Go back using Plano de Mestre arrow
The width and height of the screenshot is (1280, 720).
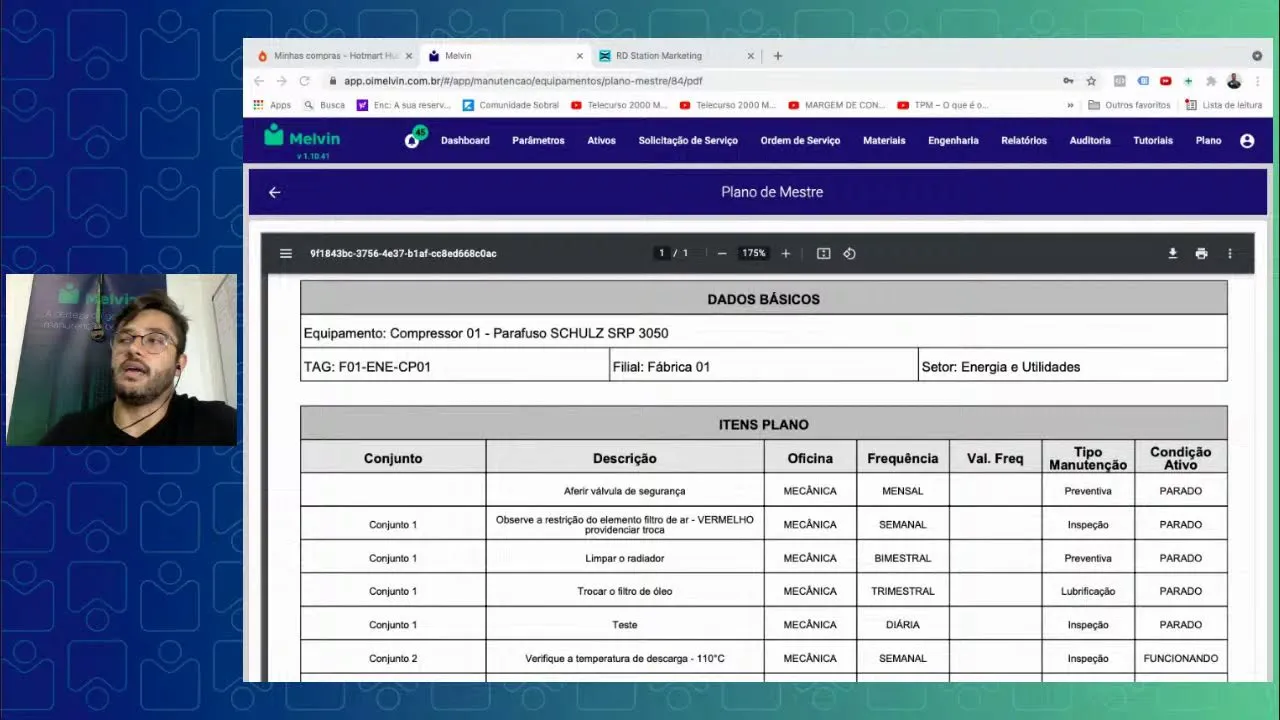(274, 192)
